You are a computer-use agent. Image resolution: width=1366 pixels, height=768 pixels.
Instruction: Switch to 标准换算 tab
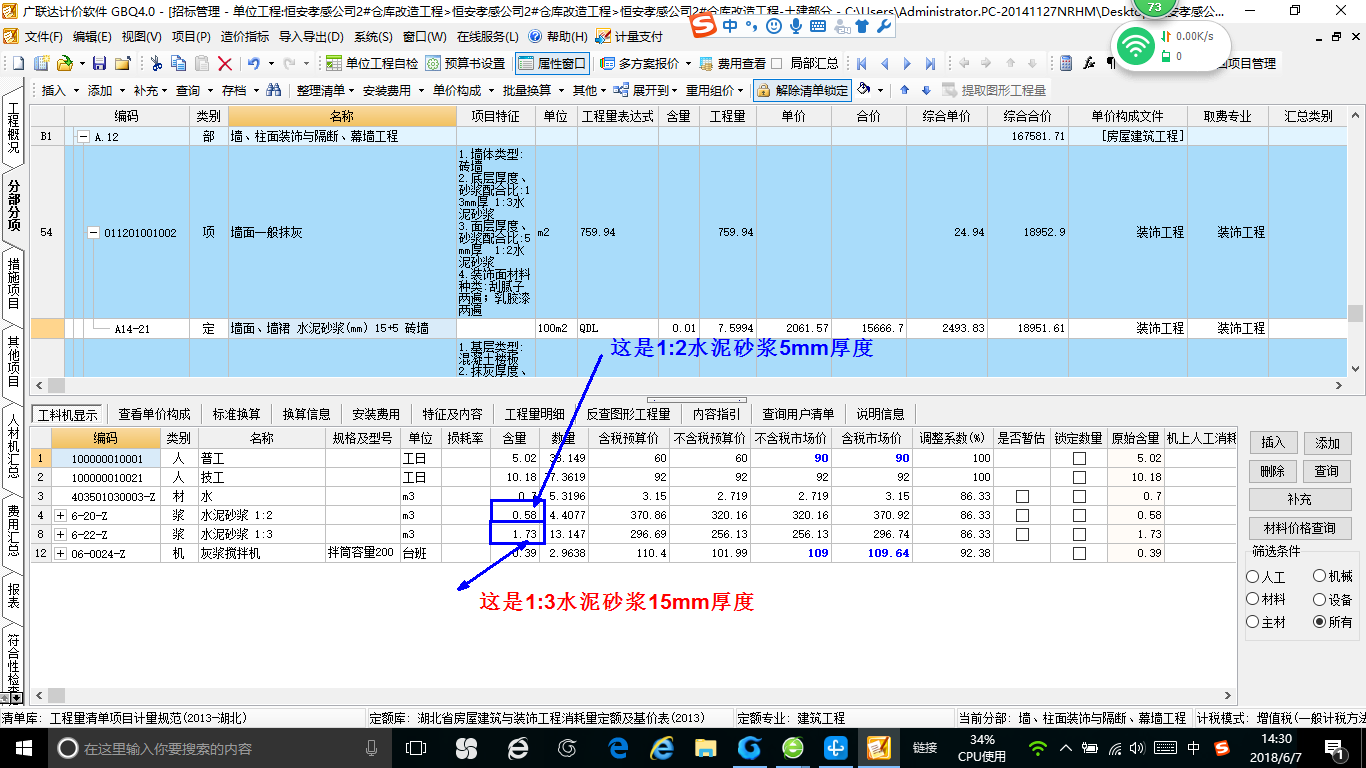(x=236, y=414)
